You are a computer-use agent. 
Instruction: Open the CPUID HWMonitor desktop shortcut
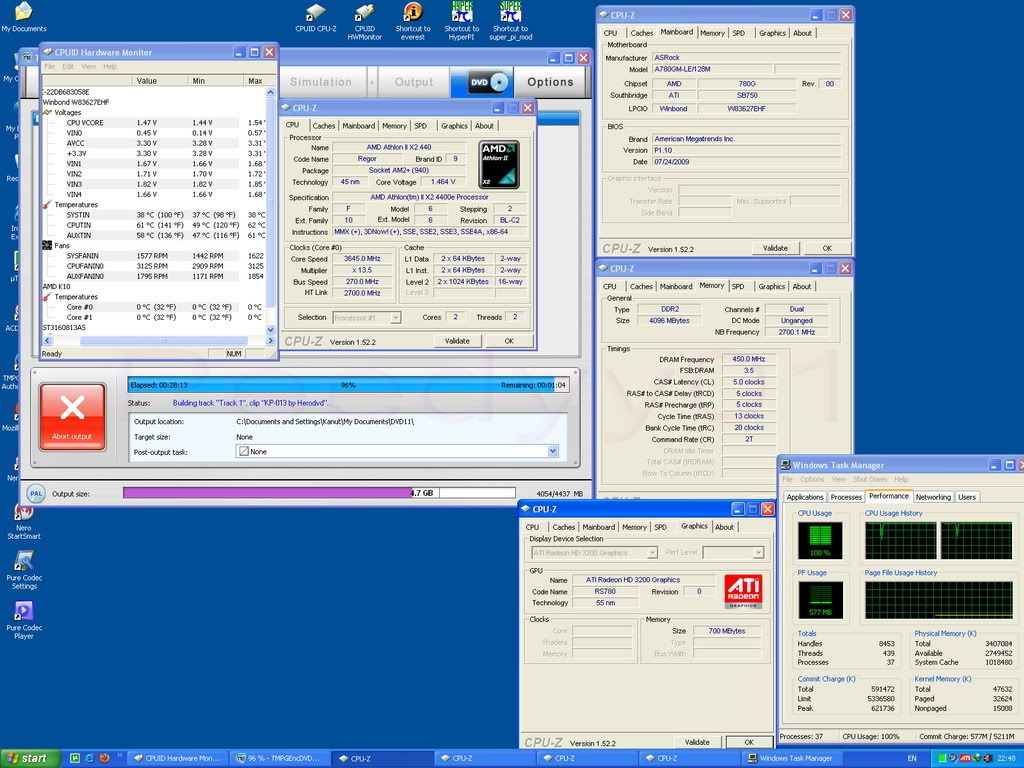pyautogui.click(x=364, y=22)
